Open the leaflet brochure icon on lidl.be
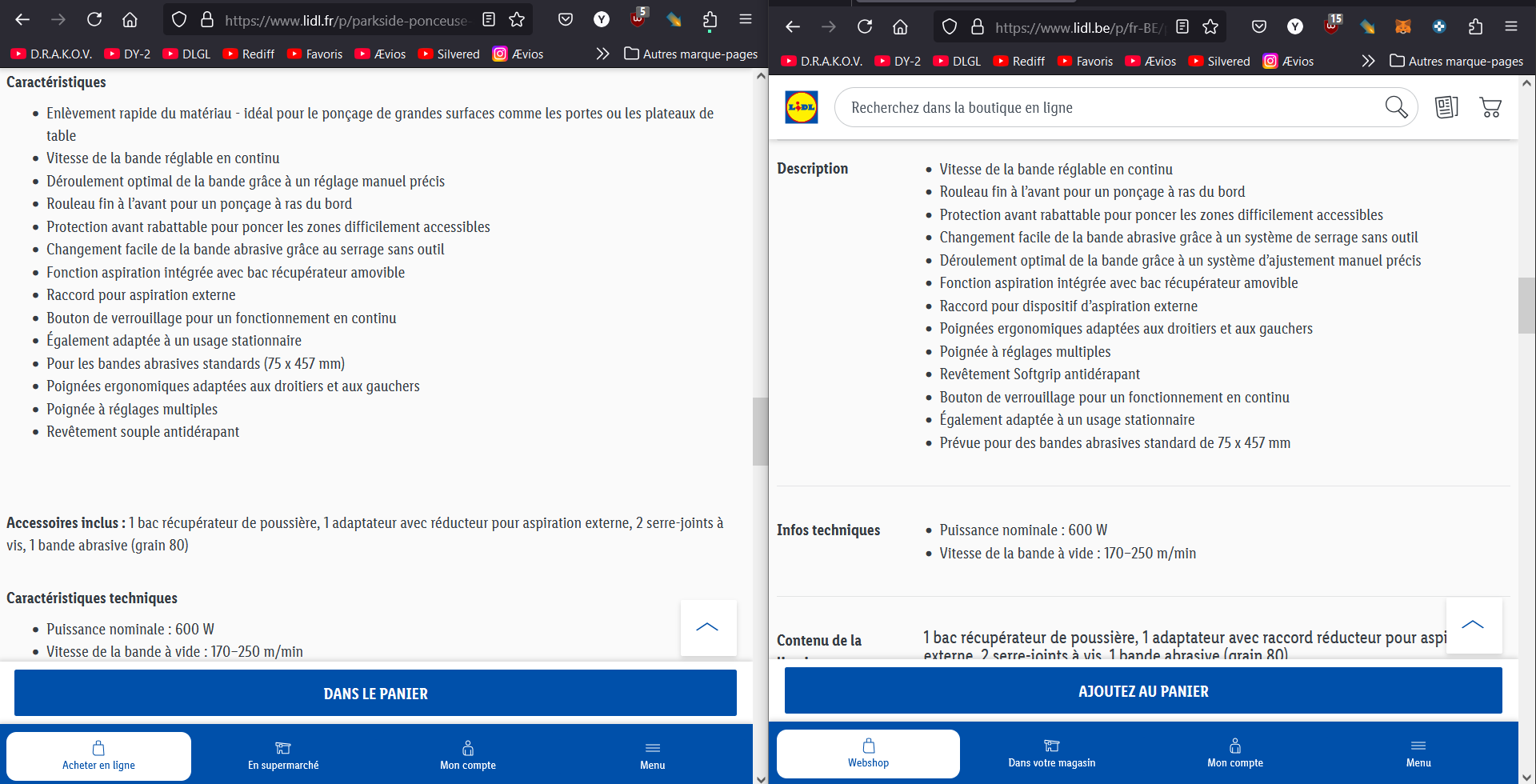1536x784 pixels. pyautogui.click(x=1446, y=107)
